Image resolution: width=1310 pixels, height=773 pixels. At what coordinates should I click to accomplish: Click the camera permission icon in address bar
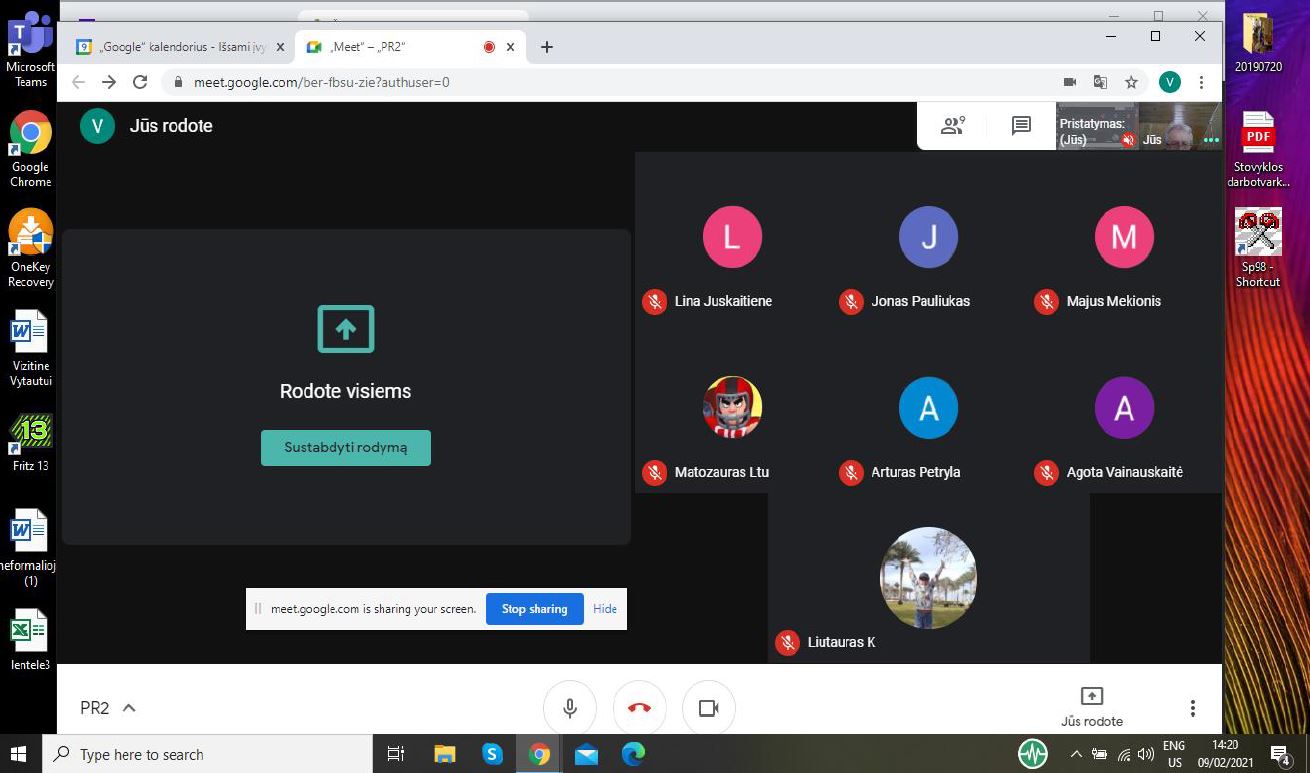pos(1069,82)
